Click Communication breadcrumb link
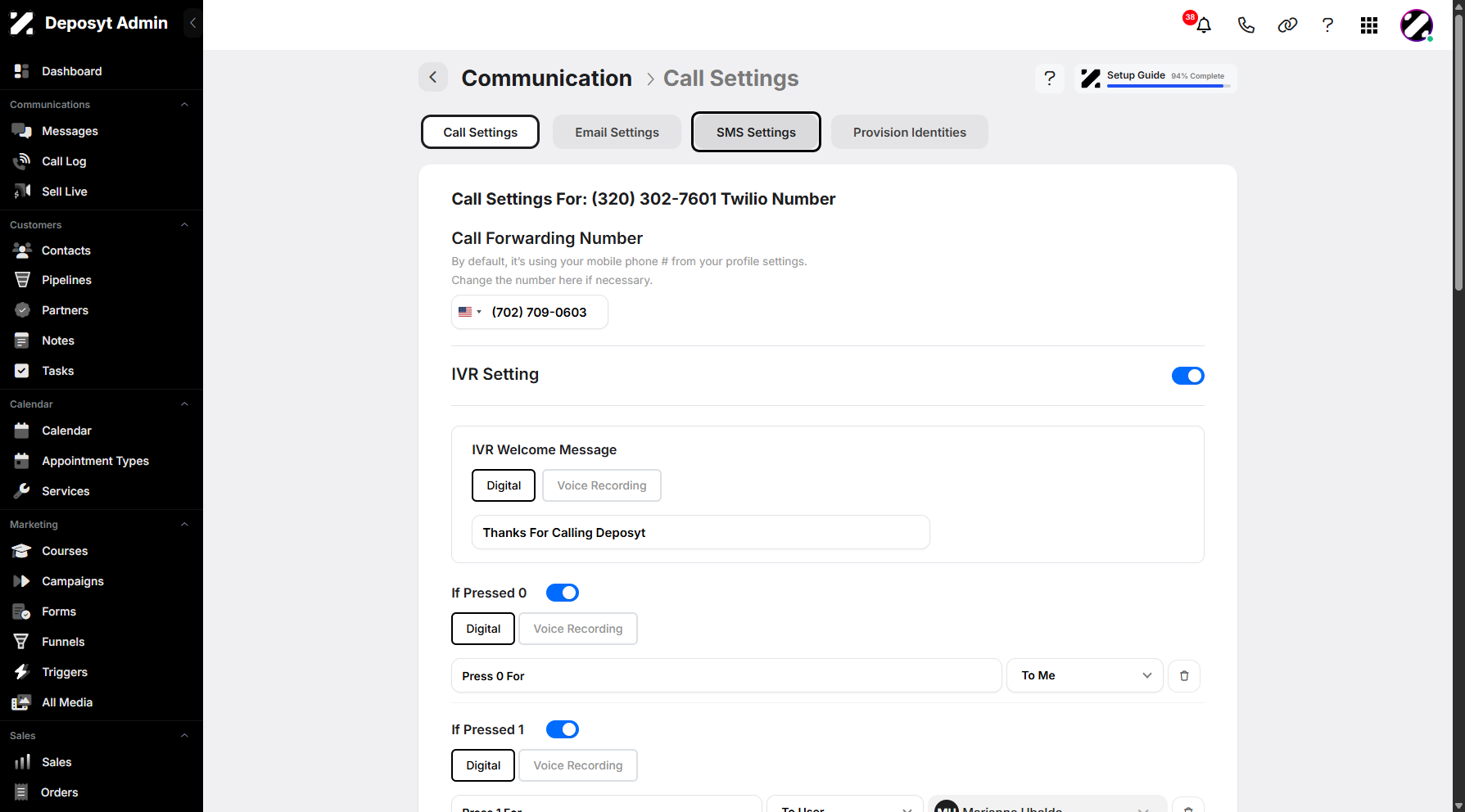 (546, 78)
